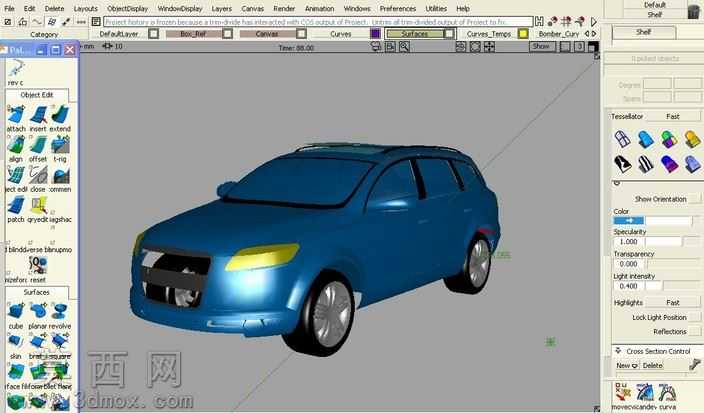Switch to the Surfaces palette tab
This screenshot has width=704, height=413.
tap(37, 292)
